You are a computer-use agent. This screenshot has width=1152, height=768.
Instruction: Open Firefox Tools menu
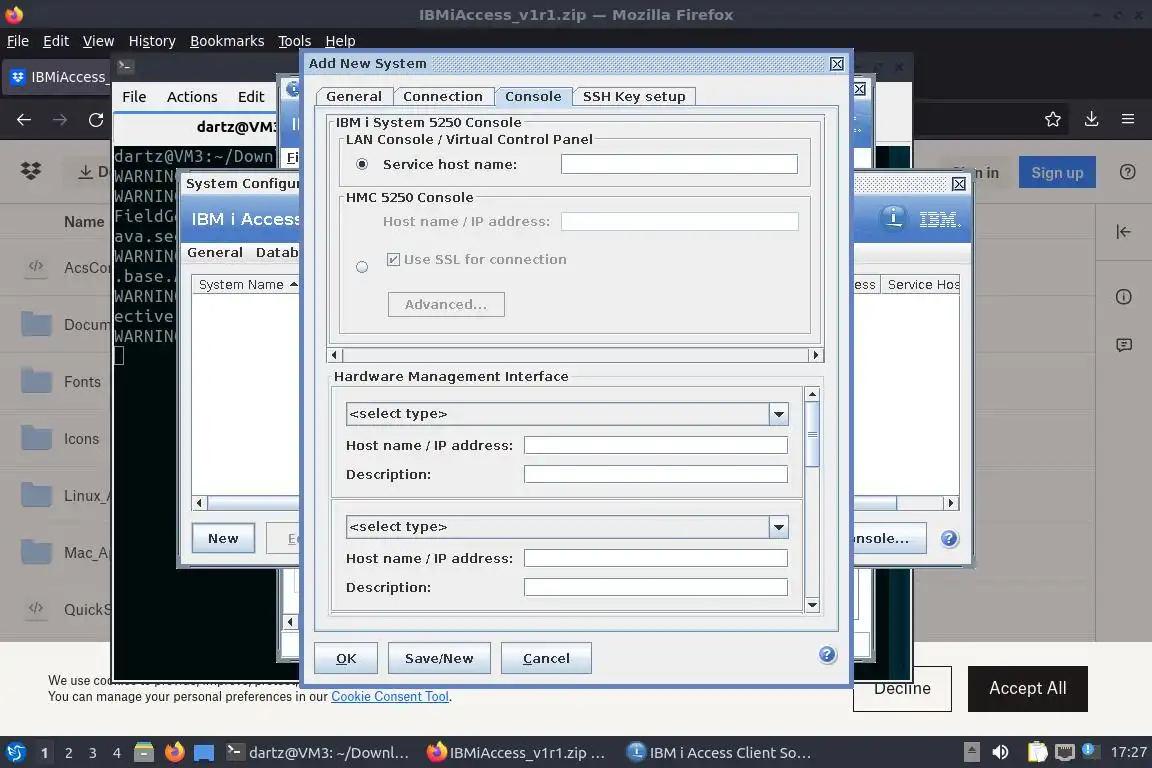click(x=294, y=41)
